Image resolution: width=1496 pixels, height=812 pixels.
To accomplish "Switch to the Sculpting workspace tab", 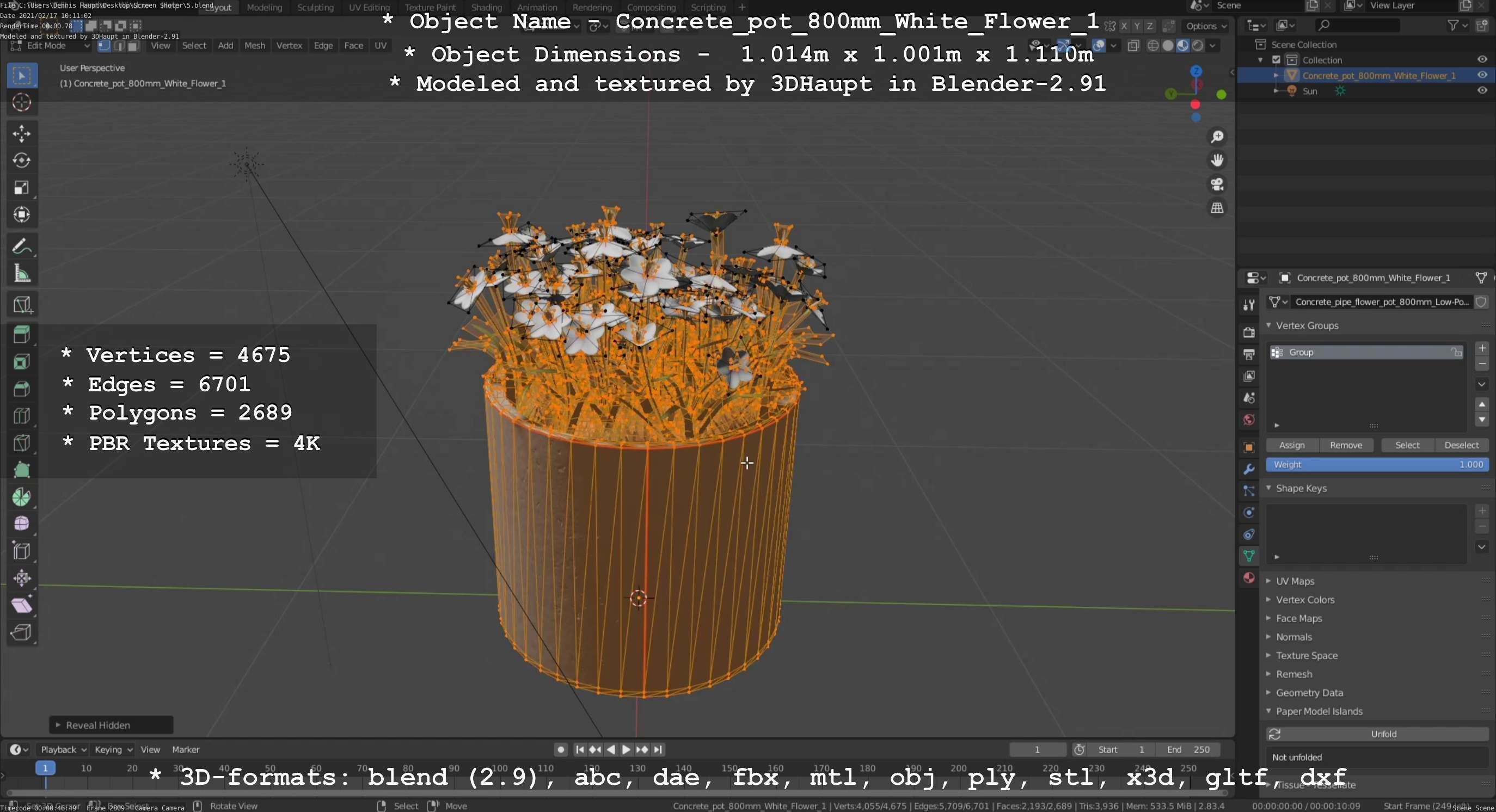I will click(x=315, y=8).
